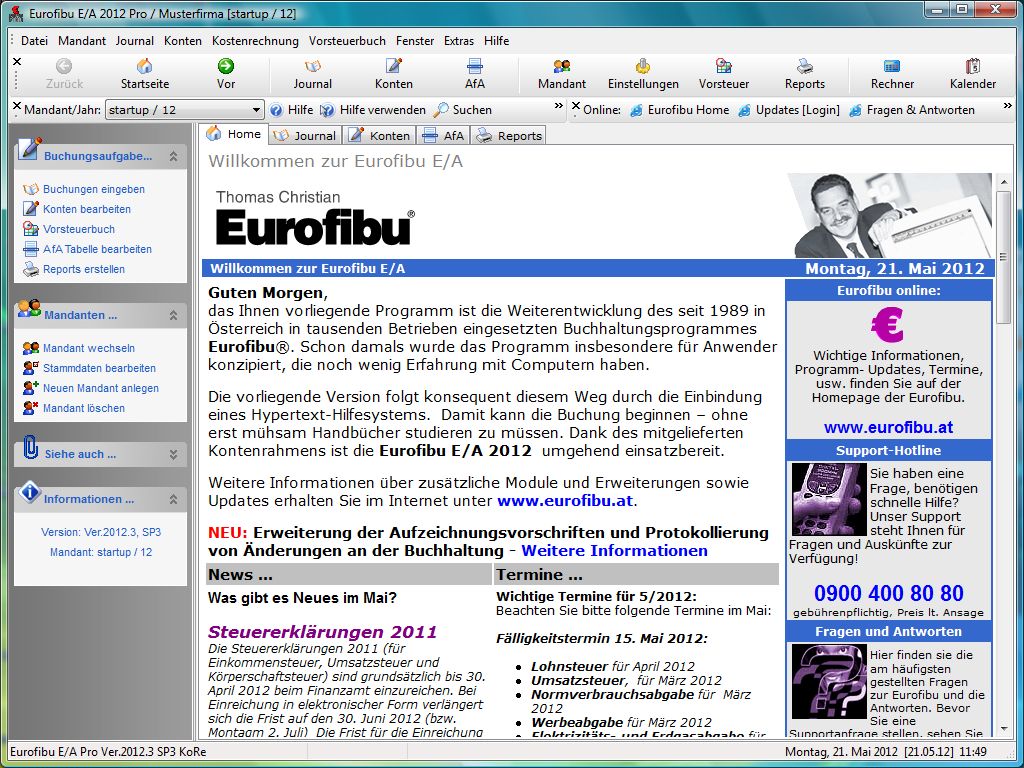1024x768 pixels.
Task: Click the Support-Hotline phone image
Action: point(829,499)
